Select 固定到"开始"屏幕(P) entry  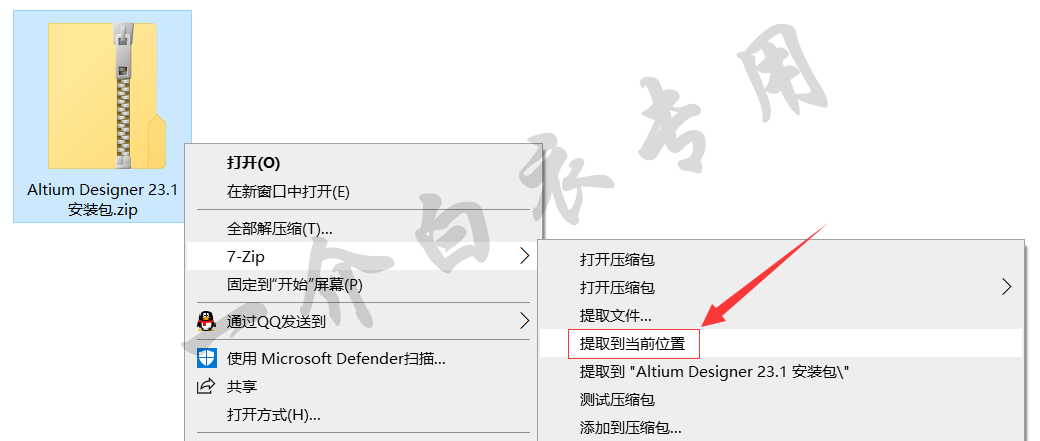(295, 285)
